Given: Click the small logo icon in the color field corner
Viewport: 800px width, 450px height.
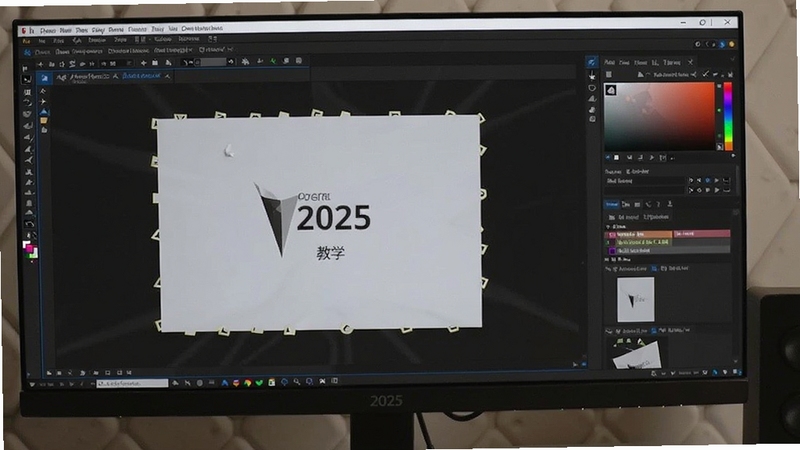Looking at the screenshot, I should pos(611,90).
